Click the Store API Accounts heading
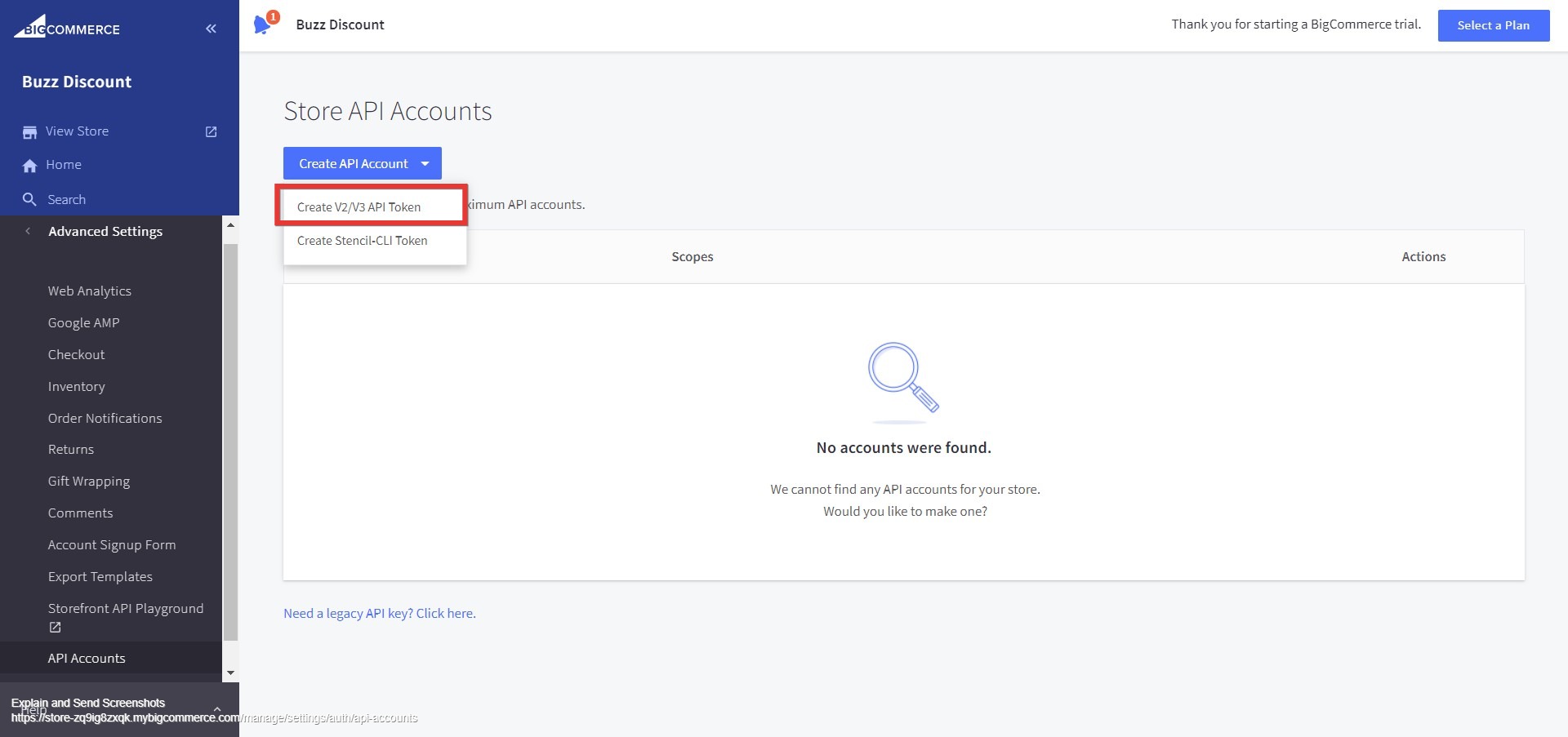The height and width of the screenshot is (737, 1568). (387, 111)
